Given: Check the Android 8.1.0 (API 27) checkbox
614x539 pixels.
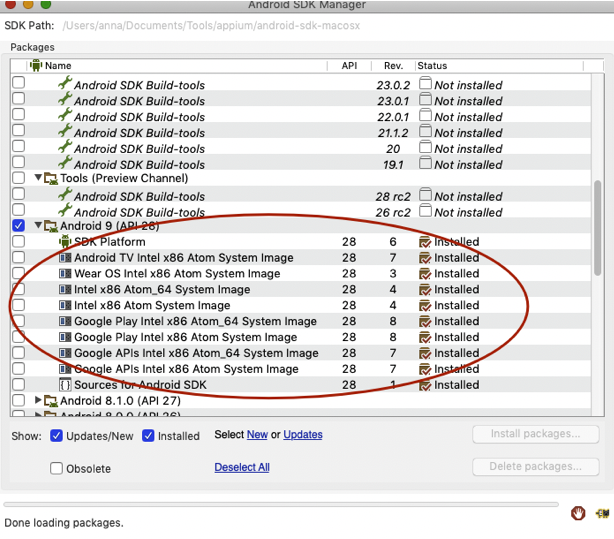Looking at the screenshot, I should [x=18, y=400].
